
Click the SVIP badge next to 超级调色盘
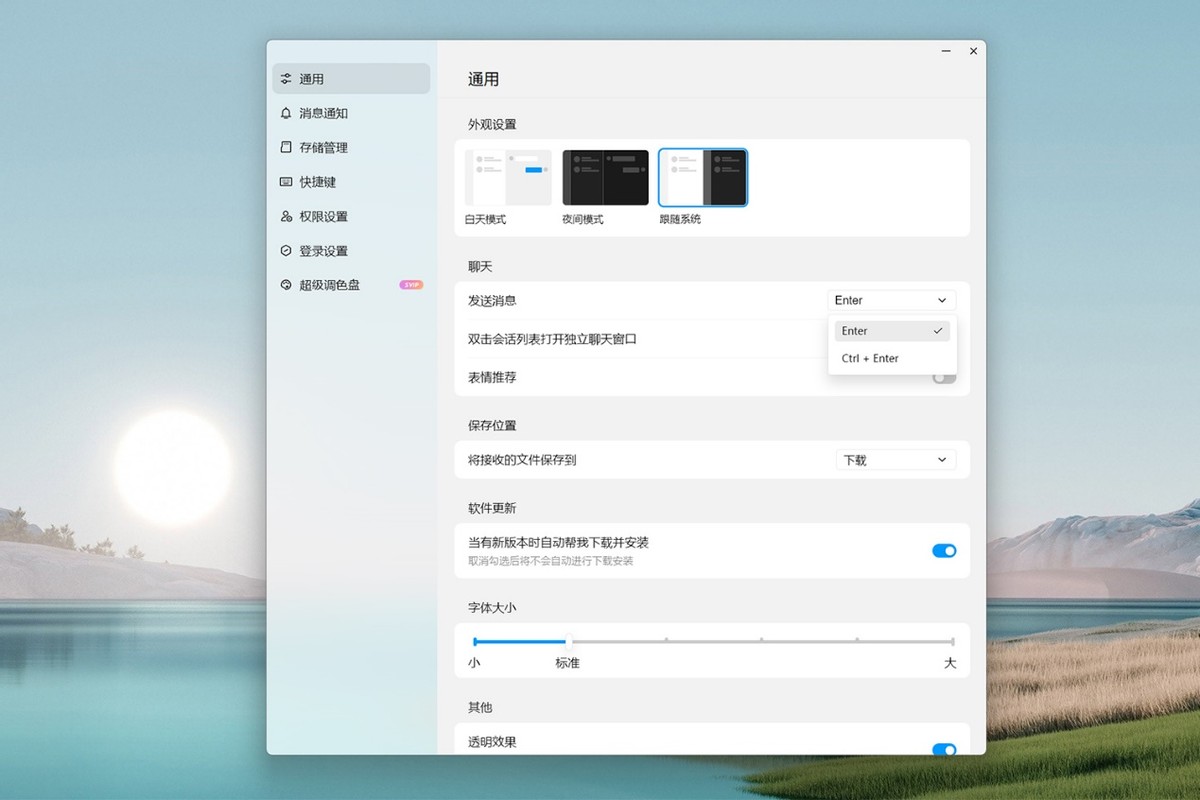(408, 285)
